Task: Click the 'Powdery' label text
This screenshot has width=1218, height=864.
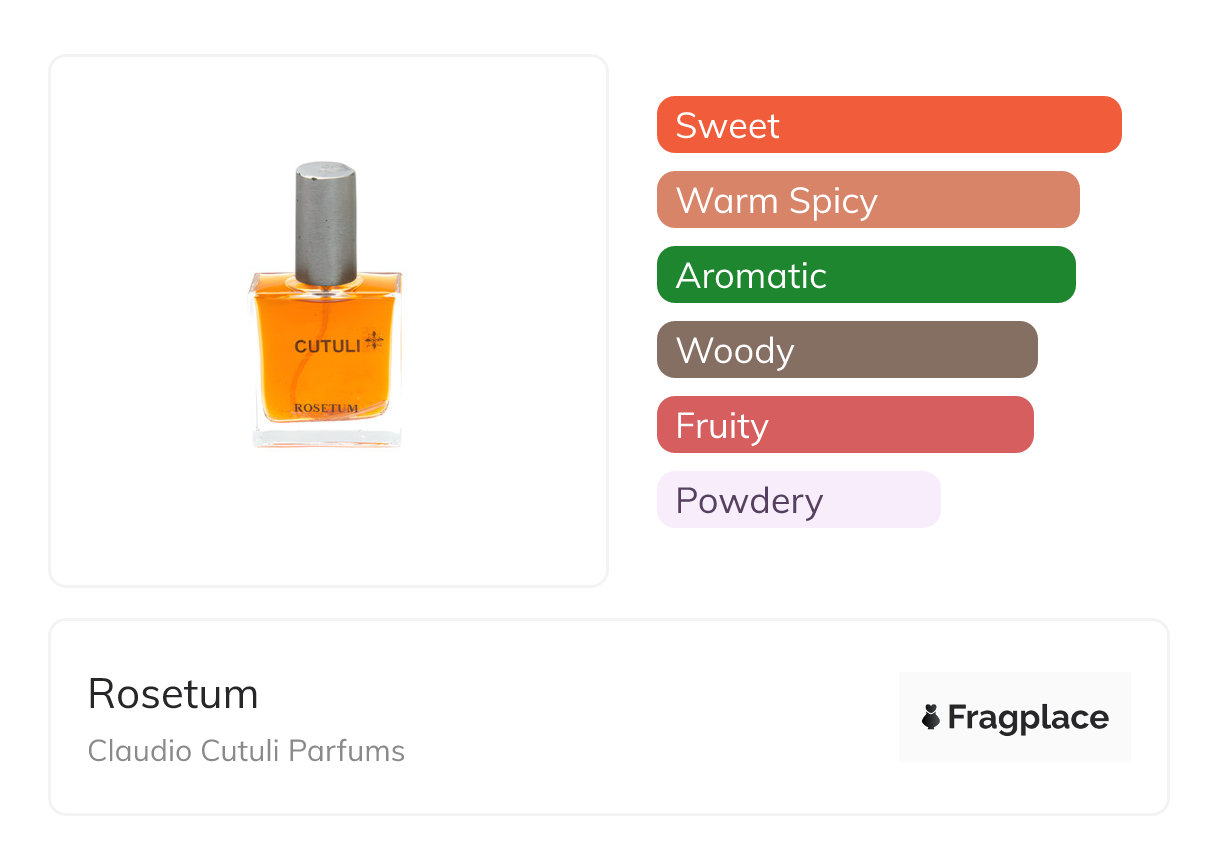Action: click(749, 500)
